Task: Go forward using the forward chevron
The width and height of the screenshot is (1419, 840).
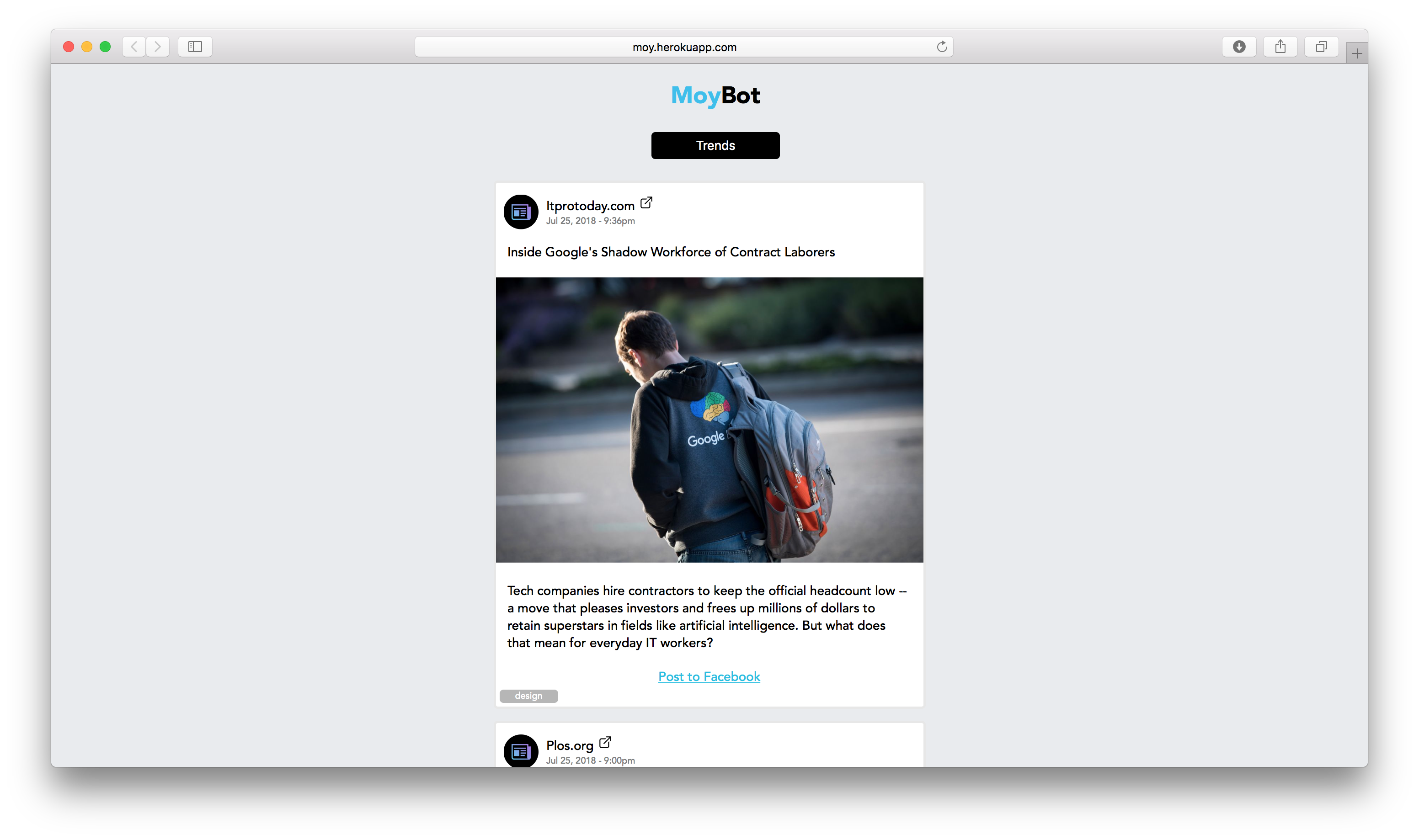Action: [x=157, y=47]
